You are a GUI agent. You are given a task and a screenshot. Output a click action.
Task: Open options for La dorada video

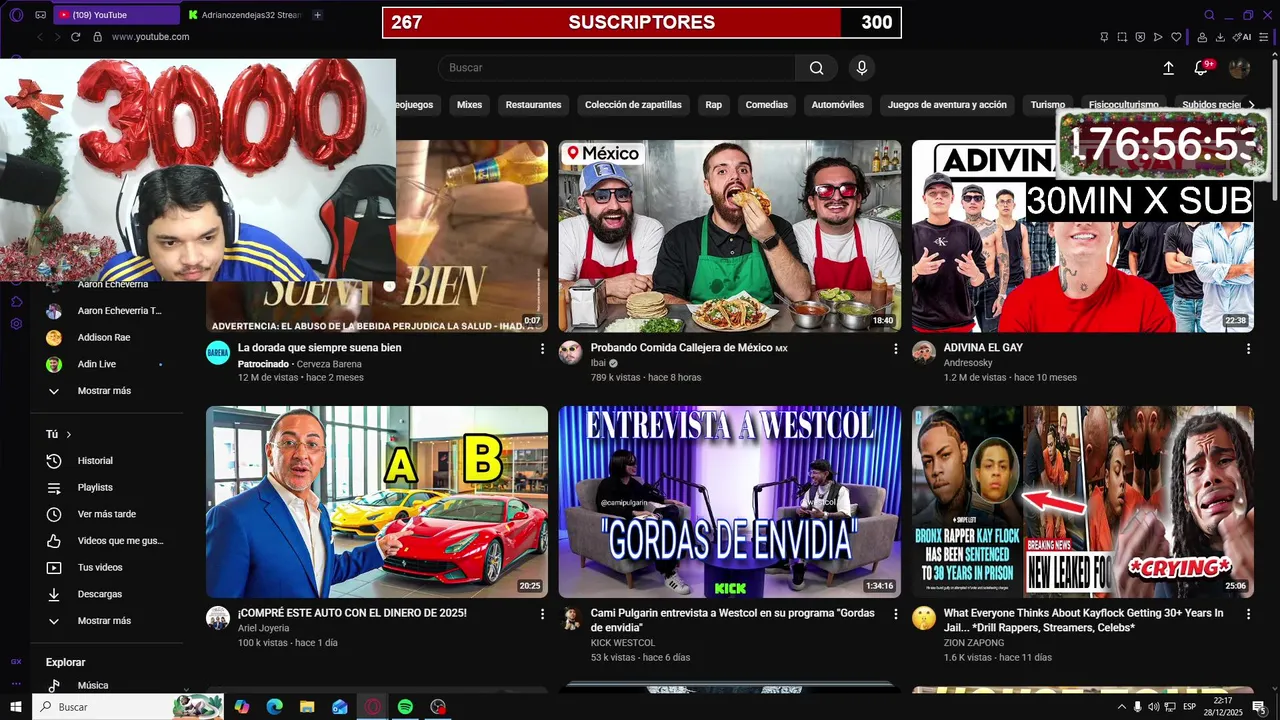(x=543, y=349)
